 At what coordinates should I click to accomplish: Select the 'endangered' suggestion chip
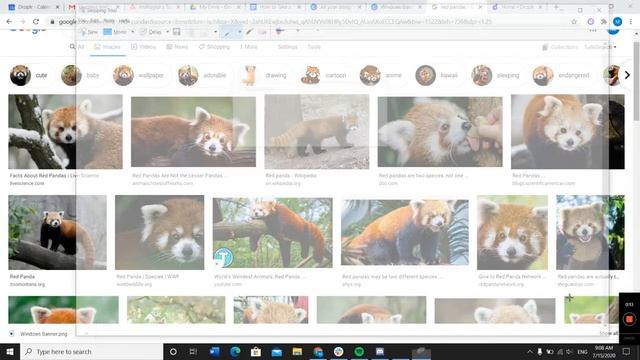[562, 75]
